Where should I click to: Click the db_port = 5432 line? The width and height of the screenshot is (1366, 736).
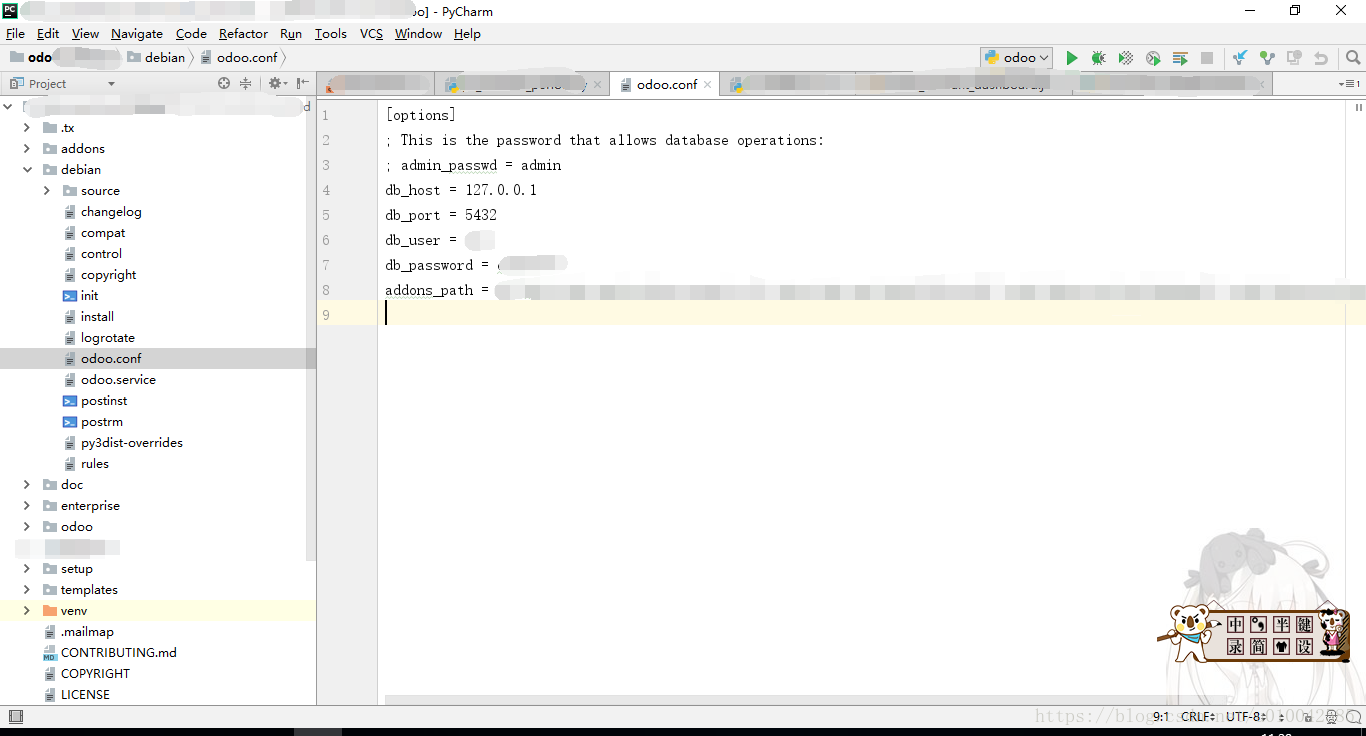click(441, 215)
